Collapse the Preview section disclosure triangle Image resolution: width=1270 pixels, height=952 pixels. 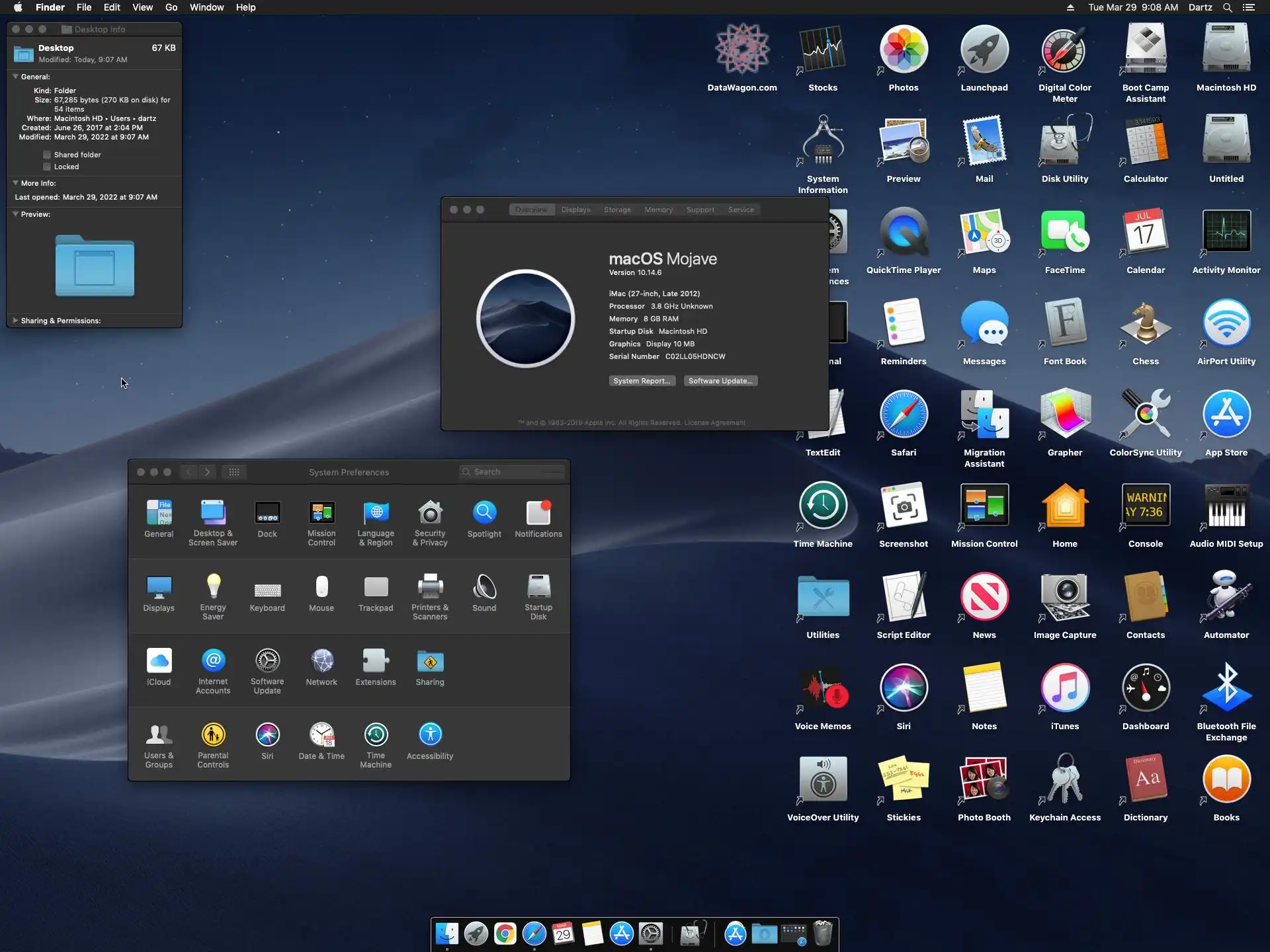pyautogui.click(x=15, y=214)
